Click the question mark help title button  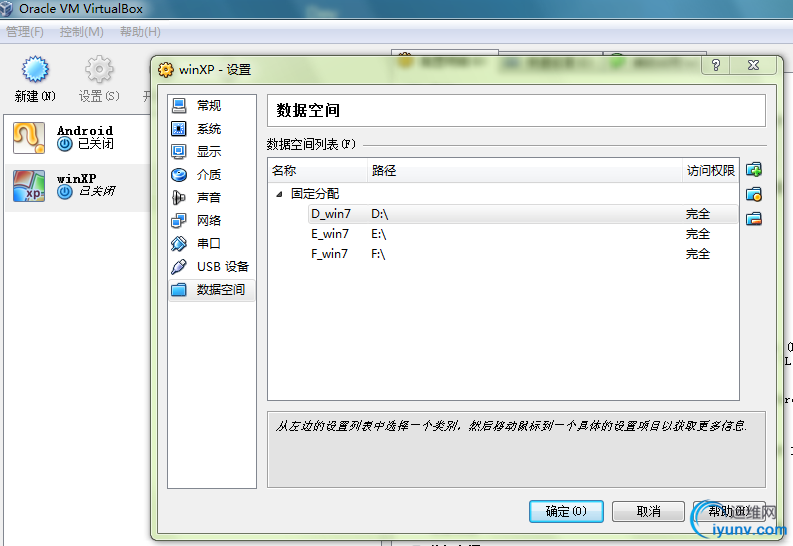click(716, 65)
